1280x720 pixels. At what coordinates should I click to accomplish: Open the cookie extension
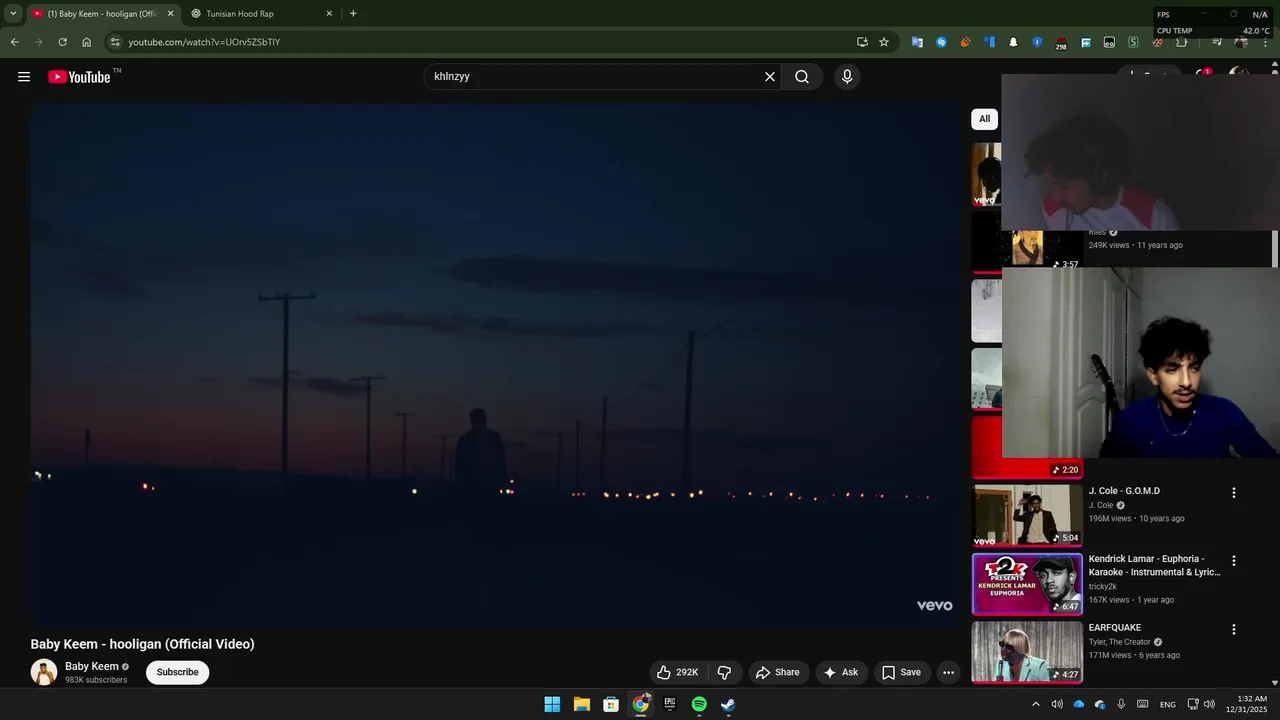pos(1157,42)
